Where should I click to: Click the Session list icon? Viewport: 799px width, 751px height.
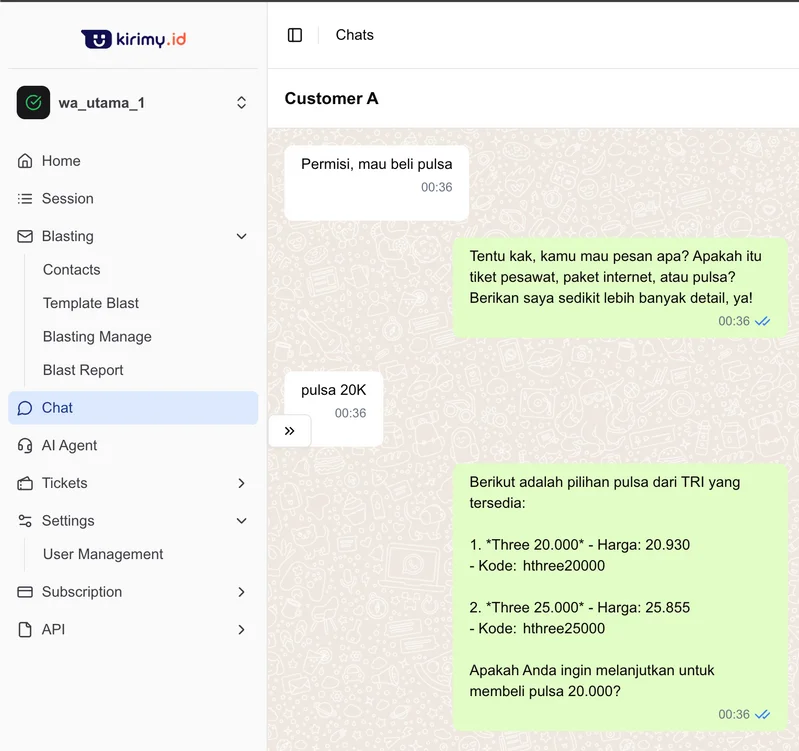point(25,199)
